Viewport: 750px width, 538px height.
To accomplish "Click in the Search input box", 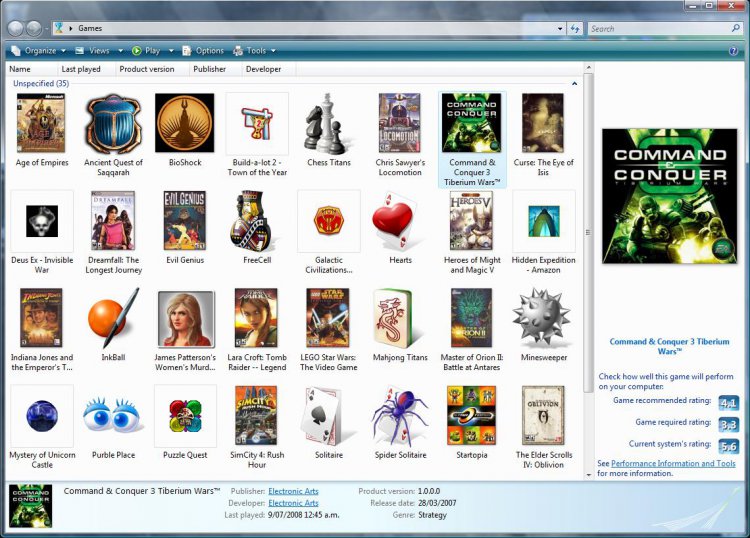I will click(x=658, y=29).
